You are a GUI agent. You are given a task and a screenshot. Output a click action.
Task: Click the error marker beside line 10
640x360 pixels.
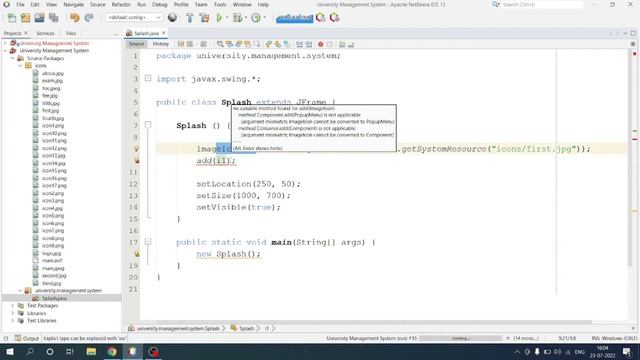tap(137, 161)
